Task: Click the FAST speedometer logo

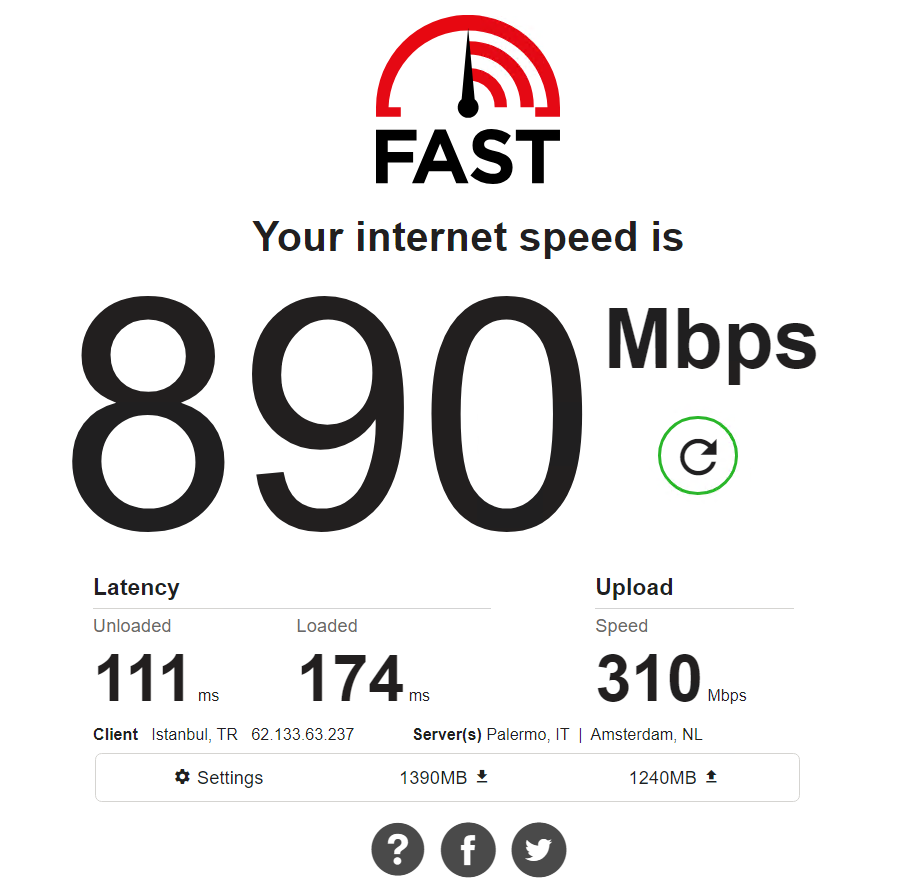Action: 468,99
